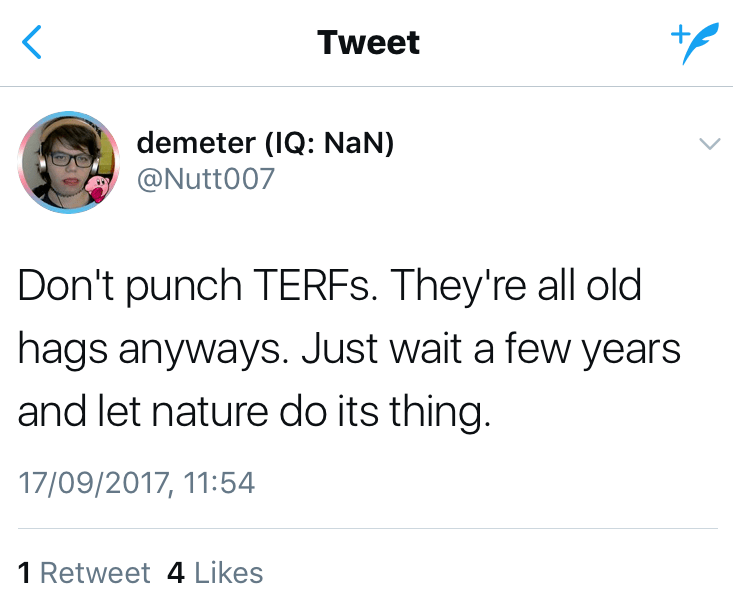
Task: Click the likes count number 4
Action: (176, 573)
